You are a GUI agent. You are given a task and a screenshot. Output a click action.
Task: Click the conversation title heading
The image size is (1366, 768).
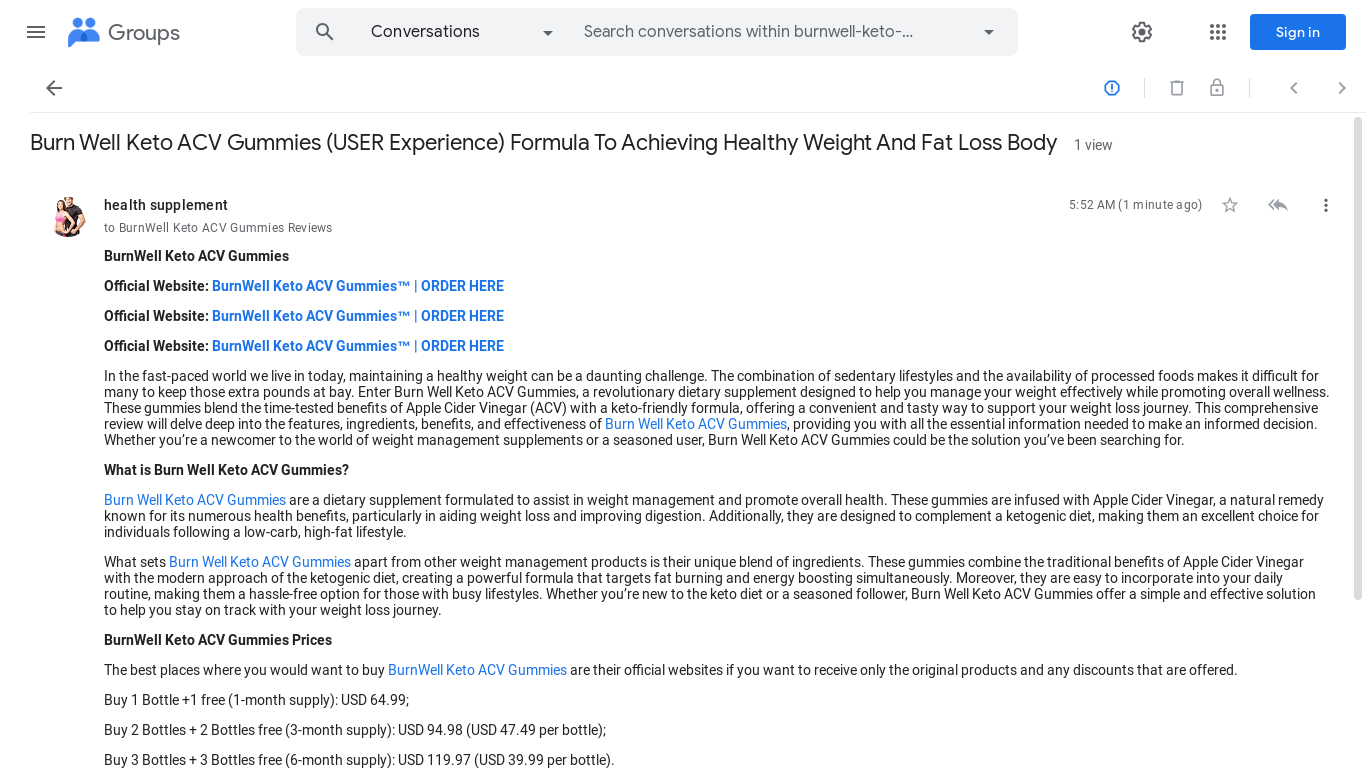pos(543,143)
